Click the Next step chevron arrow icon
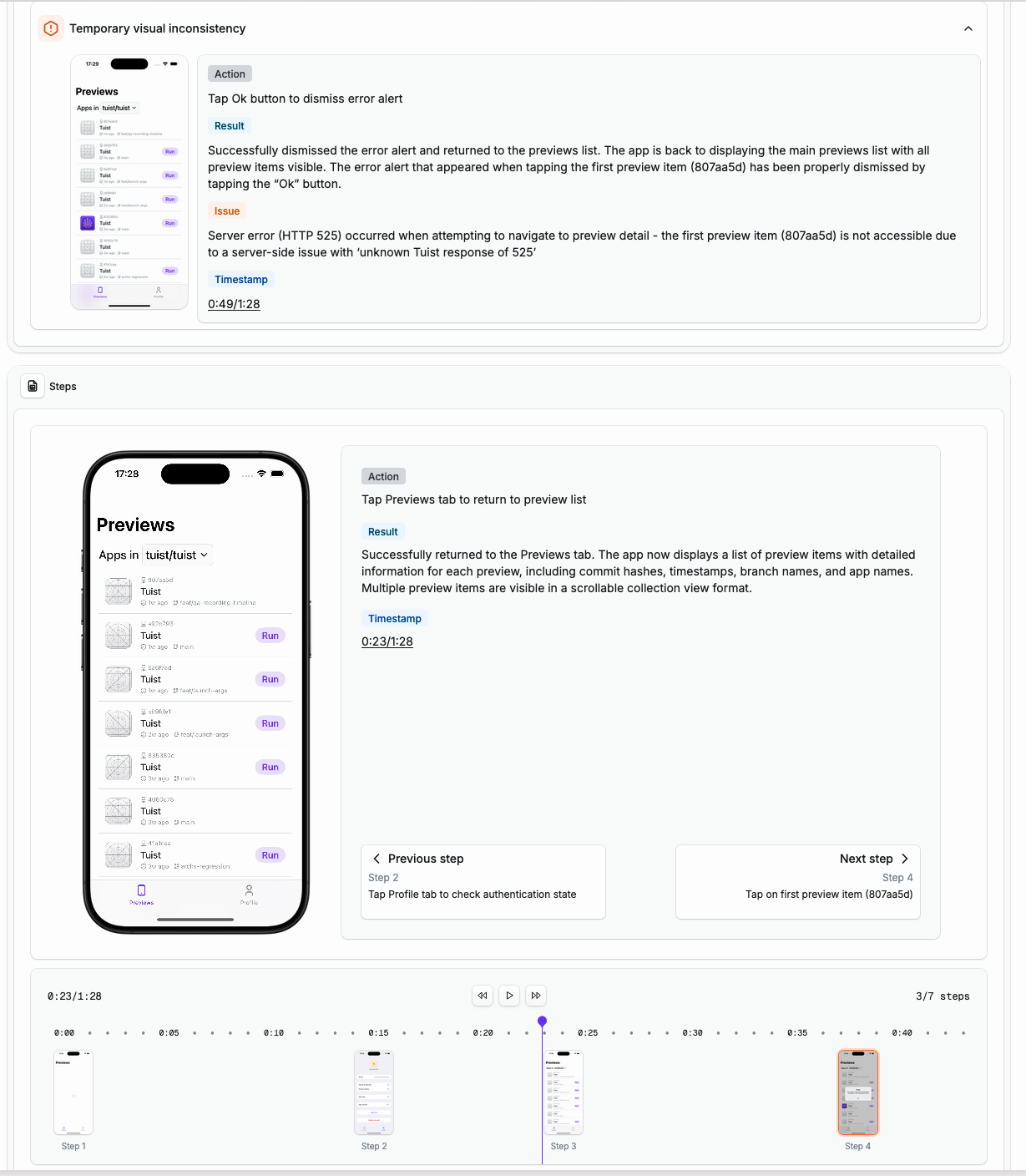 [905, 859]
